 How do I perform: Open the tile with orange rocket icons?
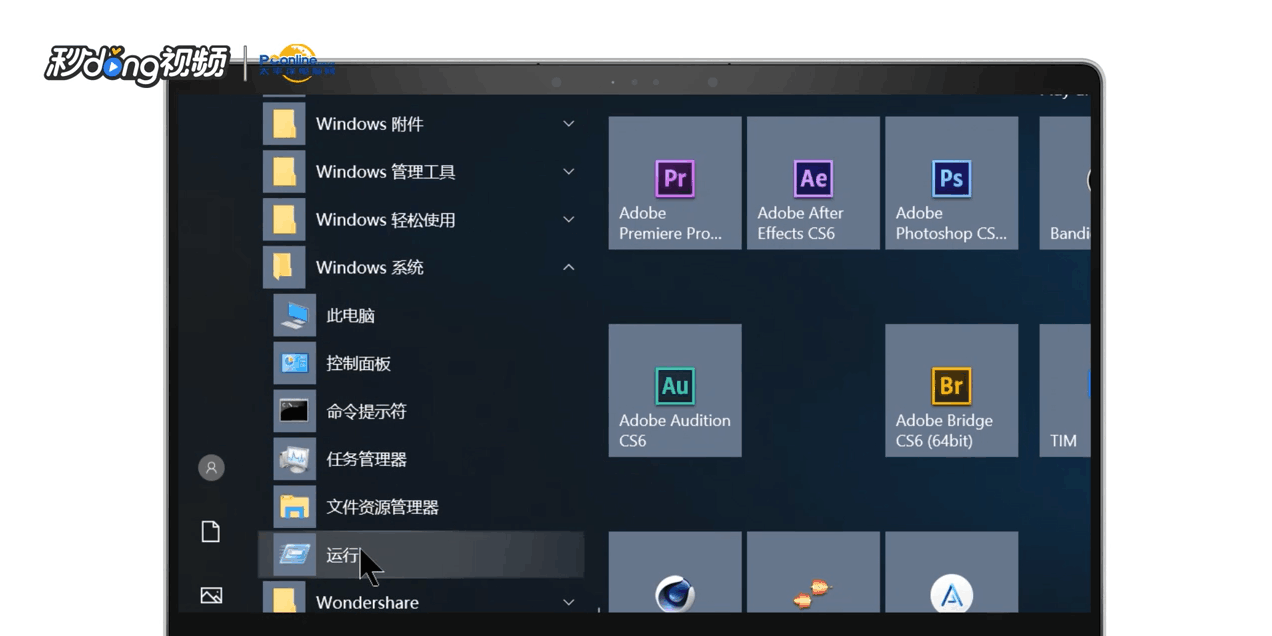click(813, 572)
